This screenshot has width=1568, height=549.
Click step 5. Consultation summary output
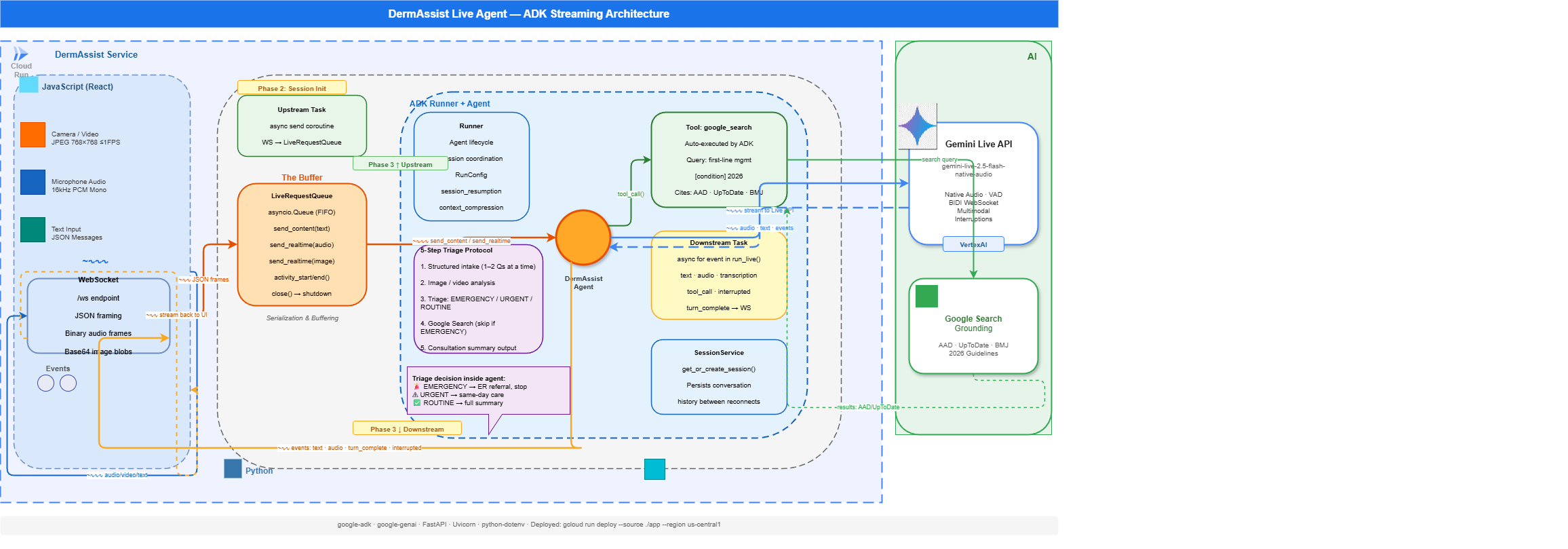click(469, 348)
